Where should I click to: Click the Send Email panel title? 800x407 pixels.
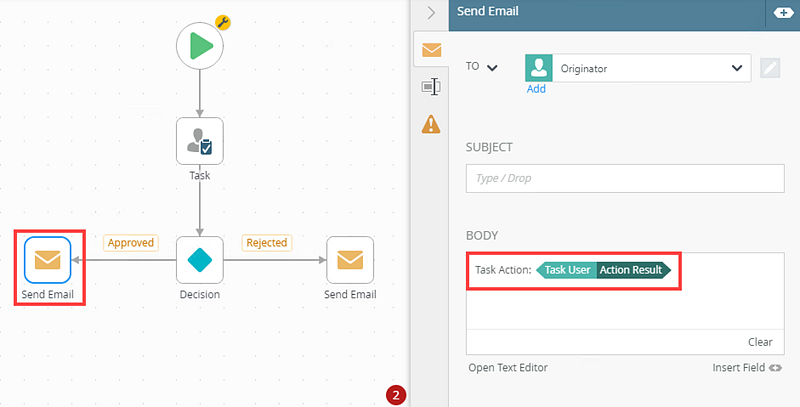pos(488,11)
